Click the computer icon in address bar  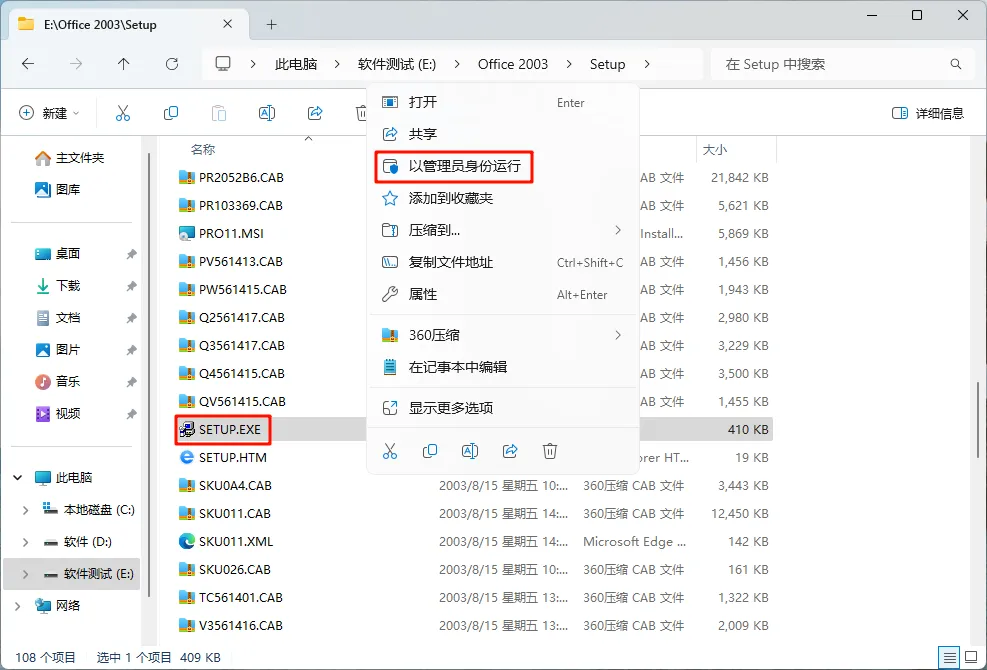tap(223, 64)
